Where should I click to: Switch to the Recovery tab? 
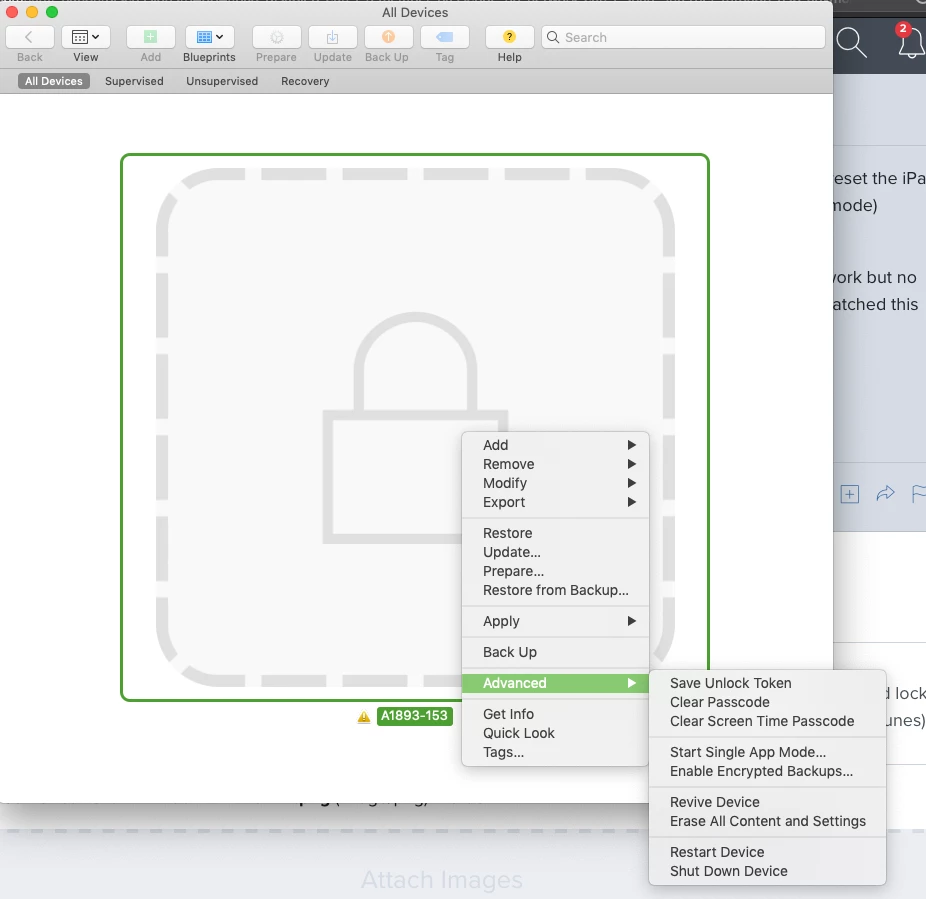tap(305, 81)
